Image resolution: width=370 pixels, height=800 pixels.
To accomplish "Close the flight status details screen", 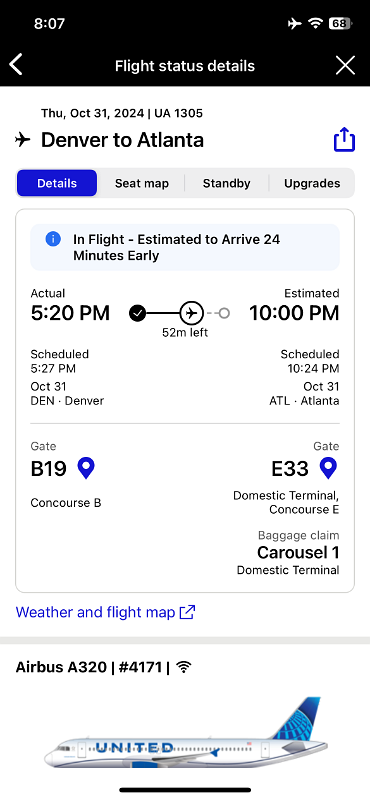I will 346,65.
